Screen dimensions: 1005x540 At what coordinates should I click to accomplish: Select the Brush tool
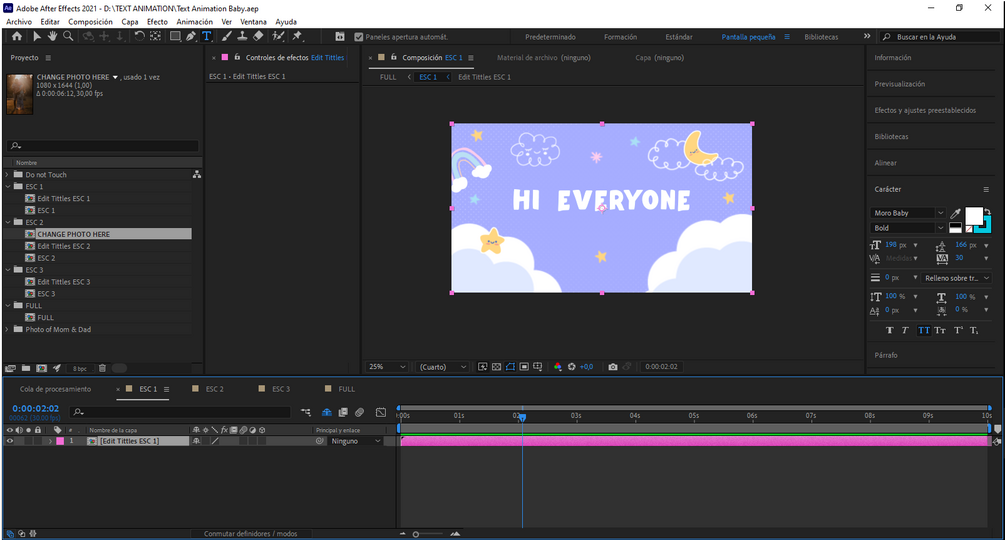[226, 37]
